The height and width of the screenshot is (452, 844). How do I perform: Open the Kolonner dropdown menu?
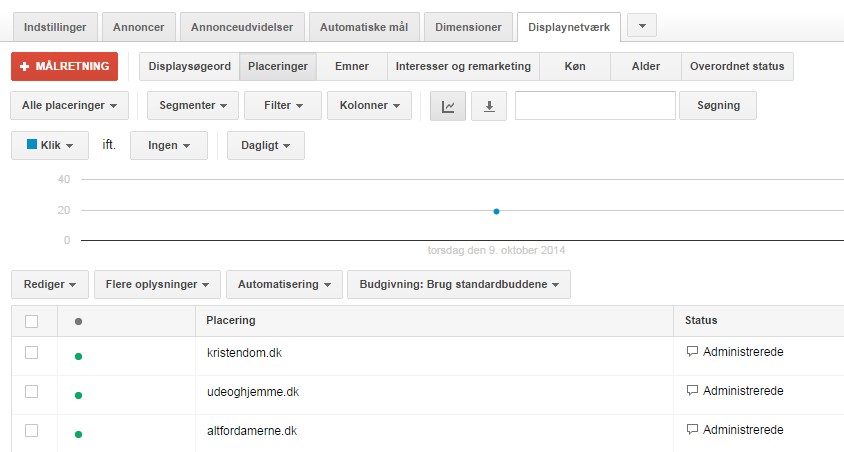coord(370,105)
